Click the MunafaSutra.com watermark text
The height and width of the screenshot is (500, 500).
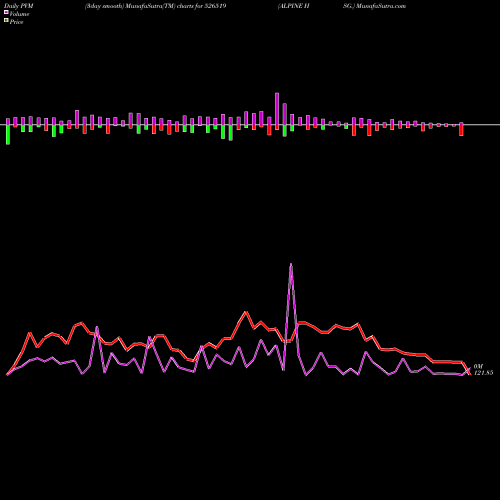[x=381, y=6]
